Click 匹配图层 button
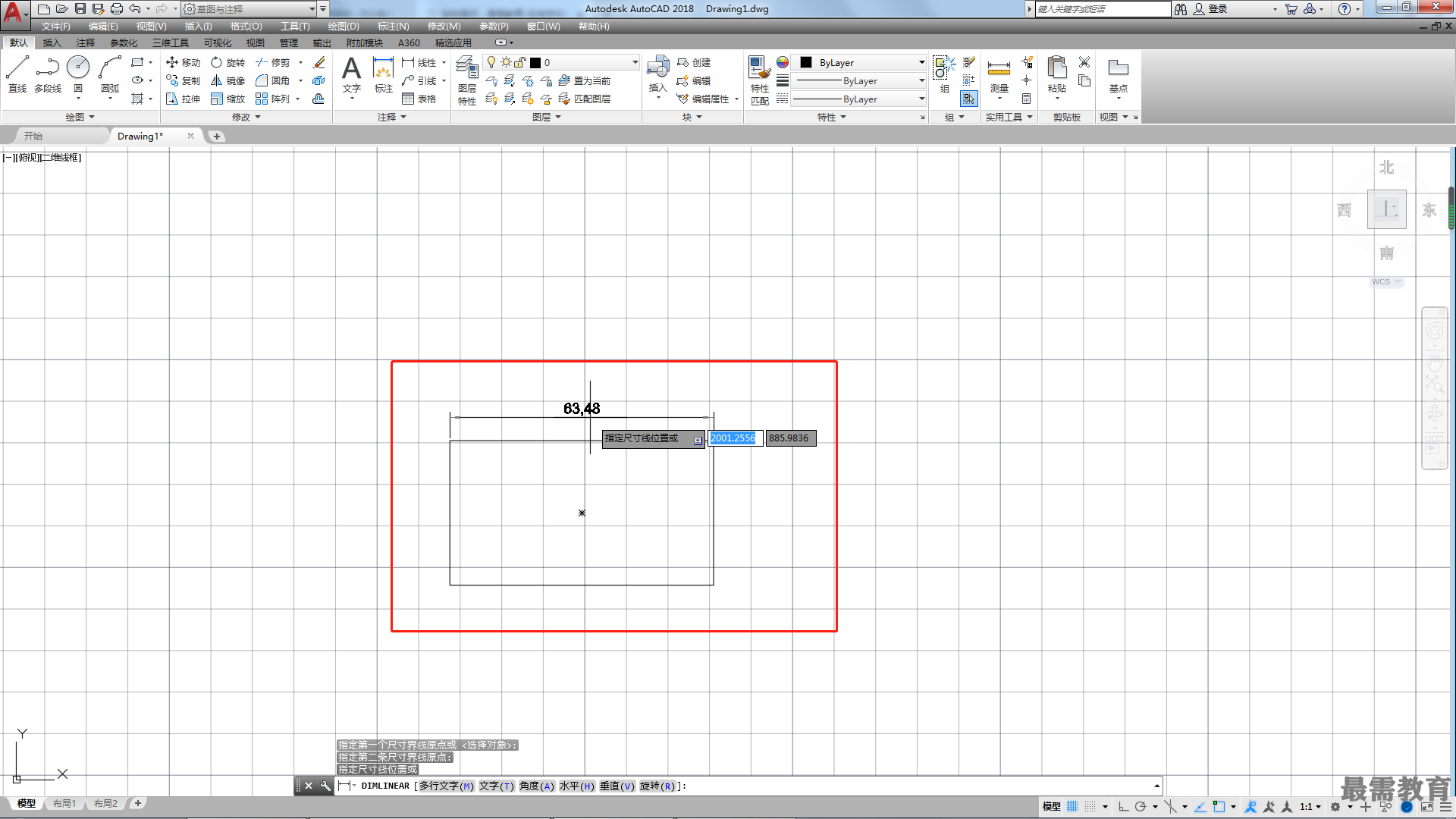1456x819 pixels. point(584,99)
